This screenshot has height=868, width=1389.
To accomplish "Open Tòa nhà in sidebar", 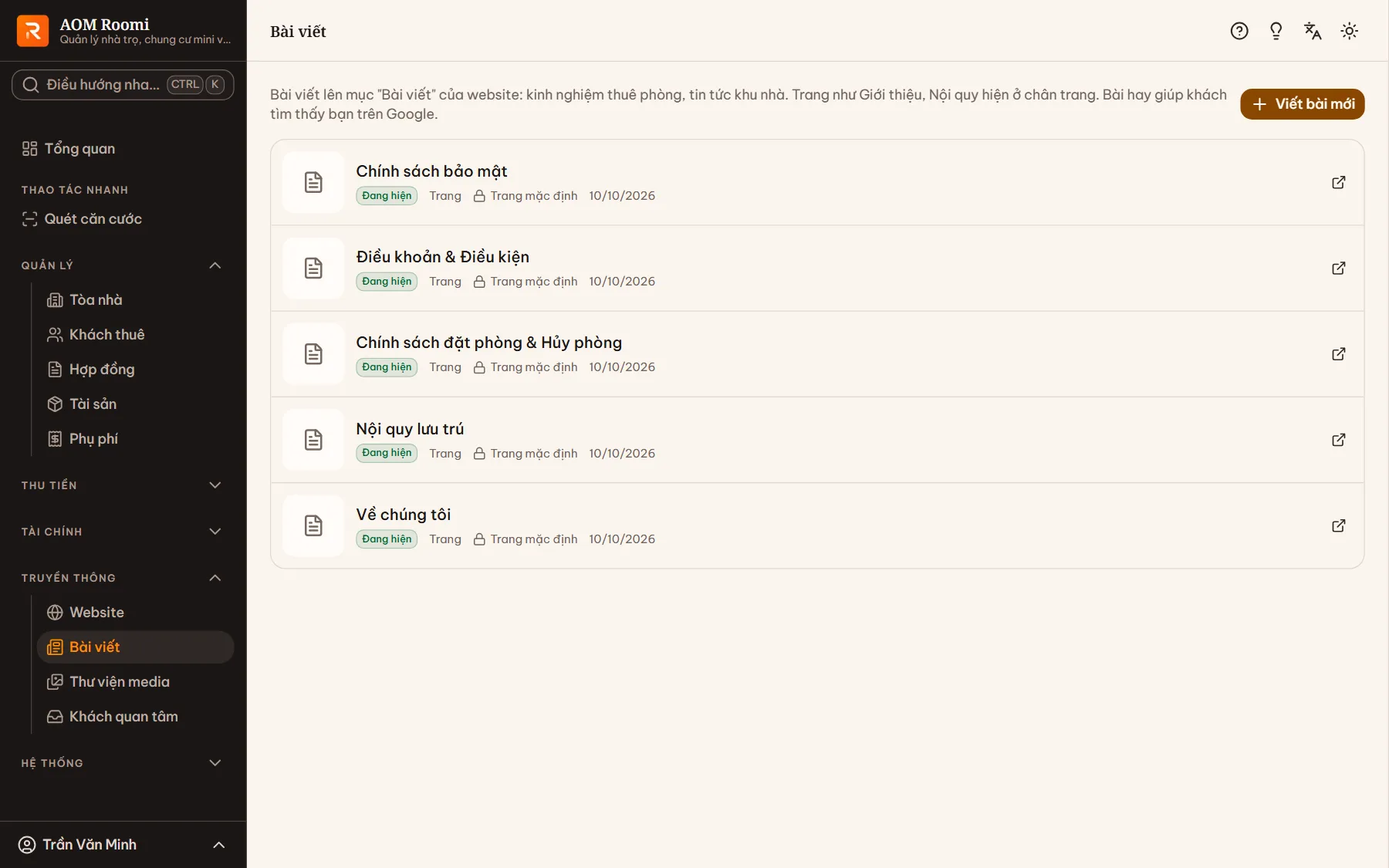I will tap(135, 300).
